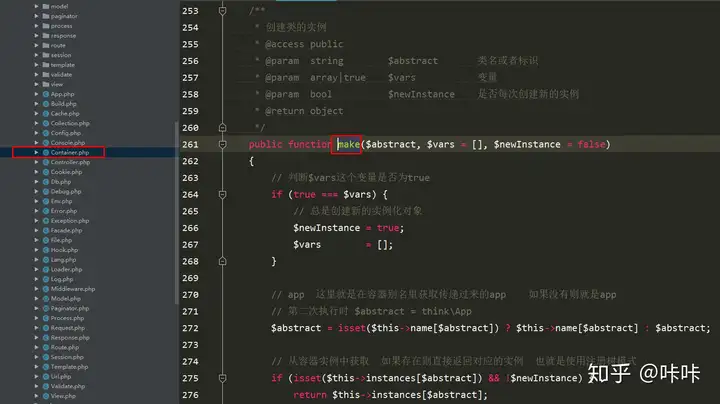Expand the session folder arrow
This screenshot has height=404, width=720.
(36, 55)
